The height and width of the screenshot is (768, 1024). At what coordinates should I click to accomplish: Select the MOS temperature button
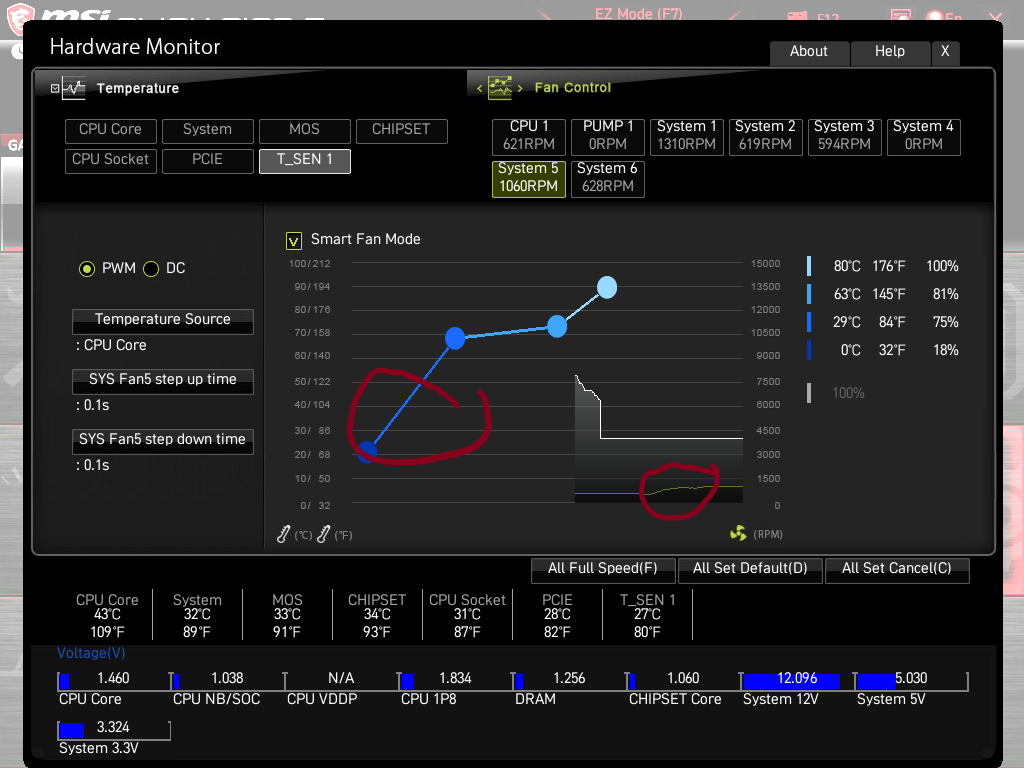[305, 131]
